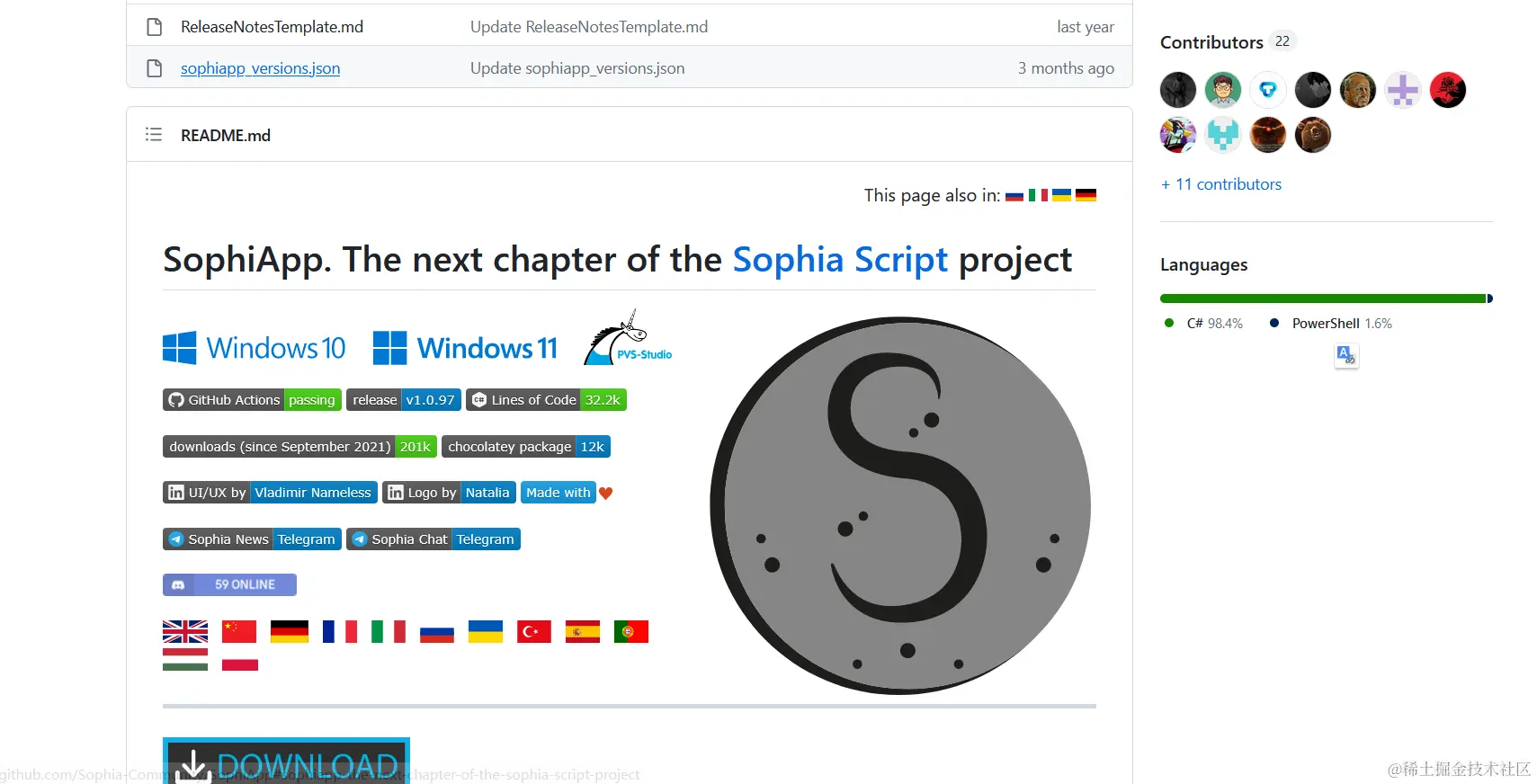Join Discord via the 59 ONLINE badge

[229, 584]
